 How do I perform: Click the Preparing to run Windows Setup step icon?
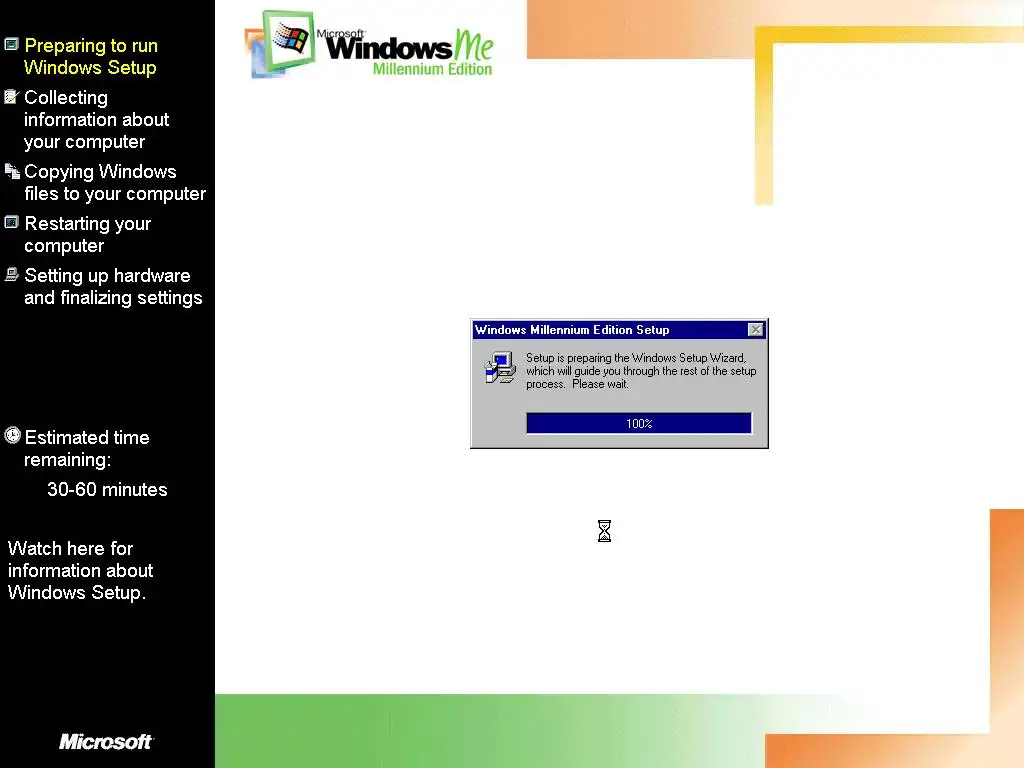click(11, 44)
